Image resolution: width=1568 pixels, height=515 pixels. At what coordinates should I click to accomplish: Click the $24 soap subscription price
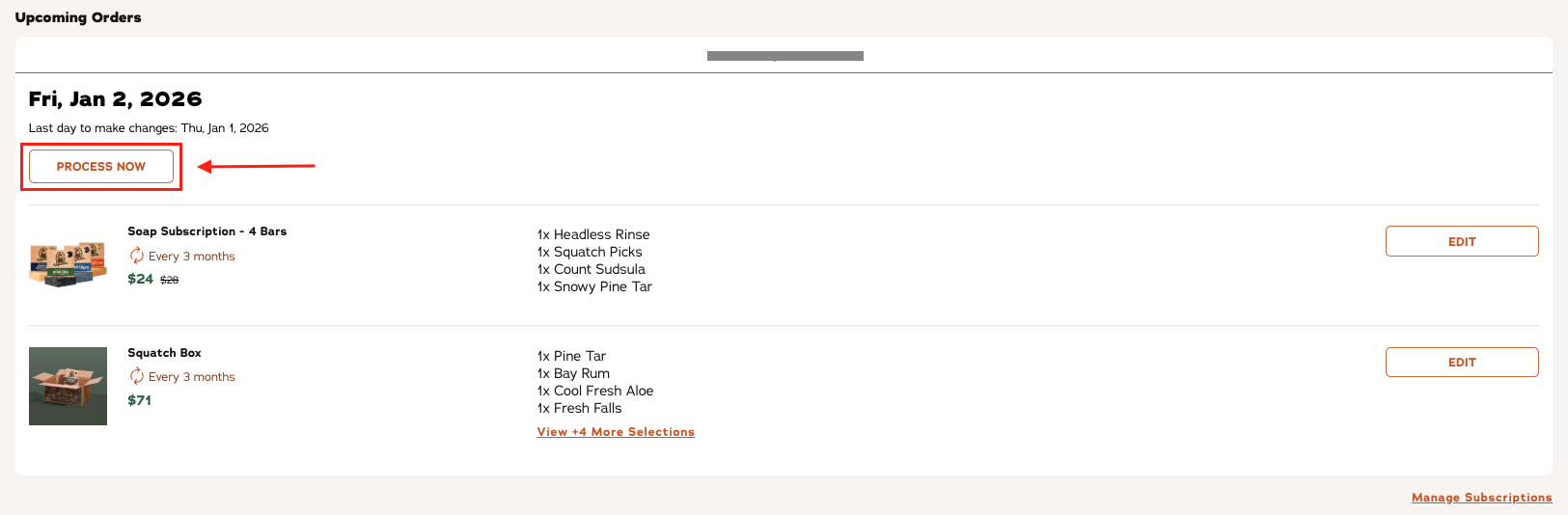tap(140, 279)
